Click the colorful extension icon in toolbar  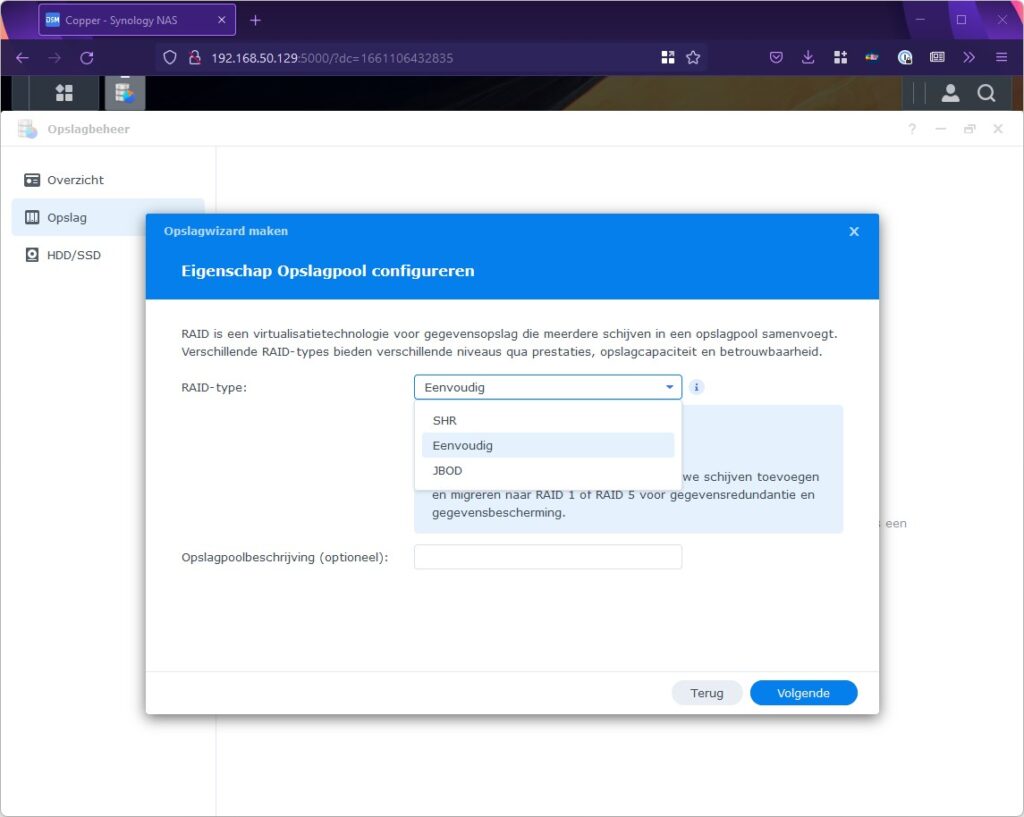[x=872, y=57]
